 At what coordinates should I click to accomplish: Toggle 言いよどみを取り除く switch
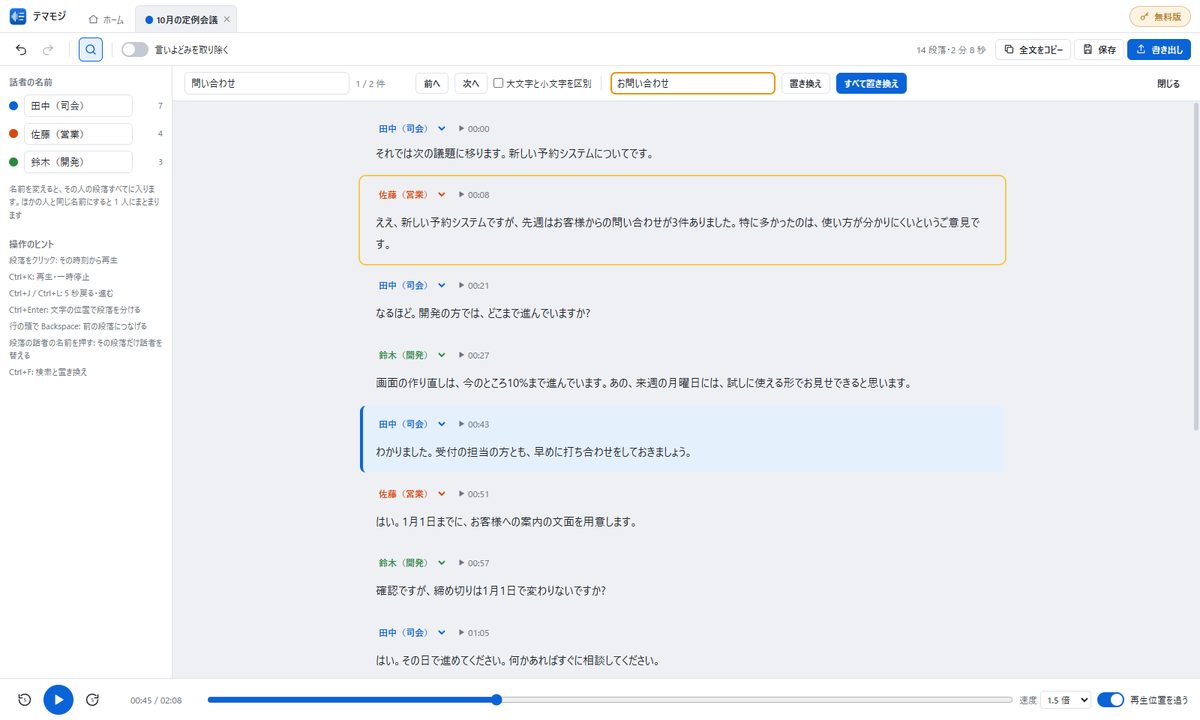click(x=134, y=49)
